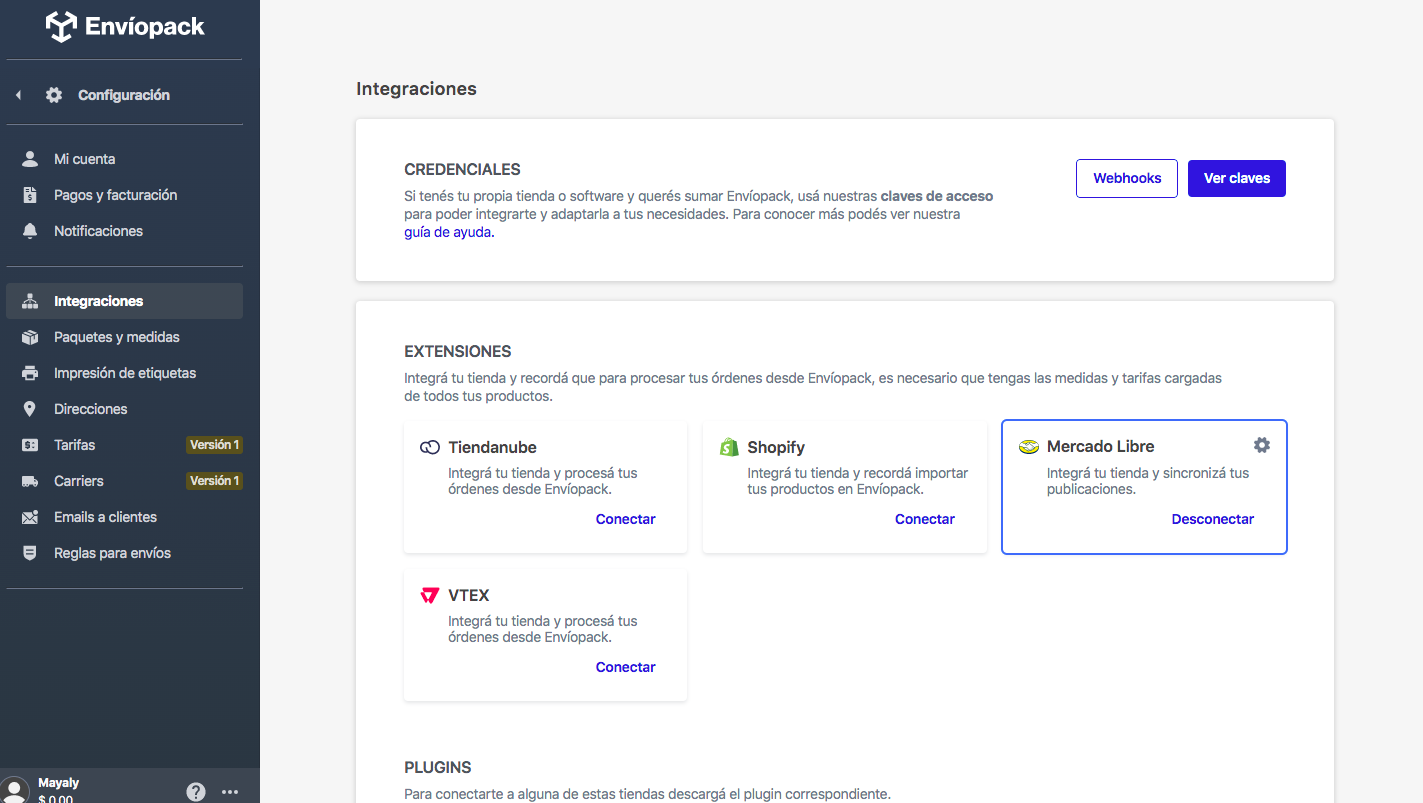This screenshot has width=1423, height=803.
Task: Disconnect Mercado Libre via Desconectar
Action: tap(1213, 519)
